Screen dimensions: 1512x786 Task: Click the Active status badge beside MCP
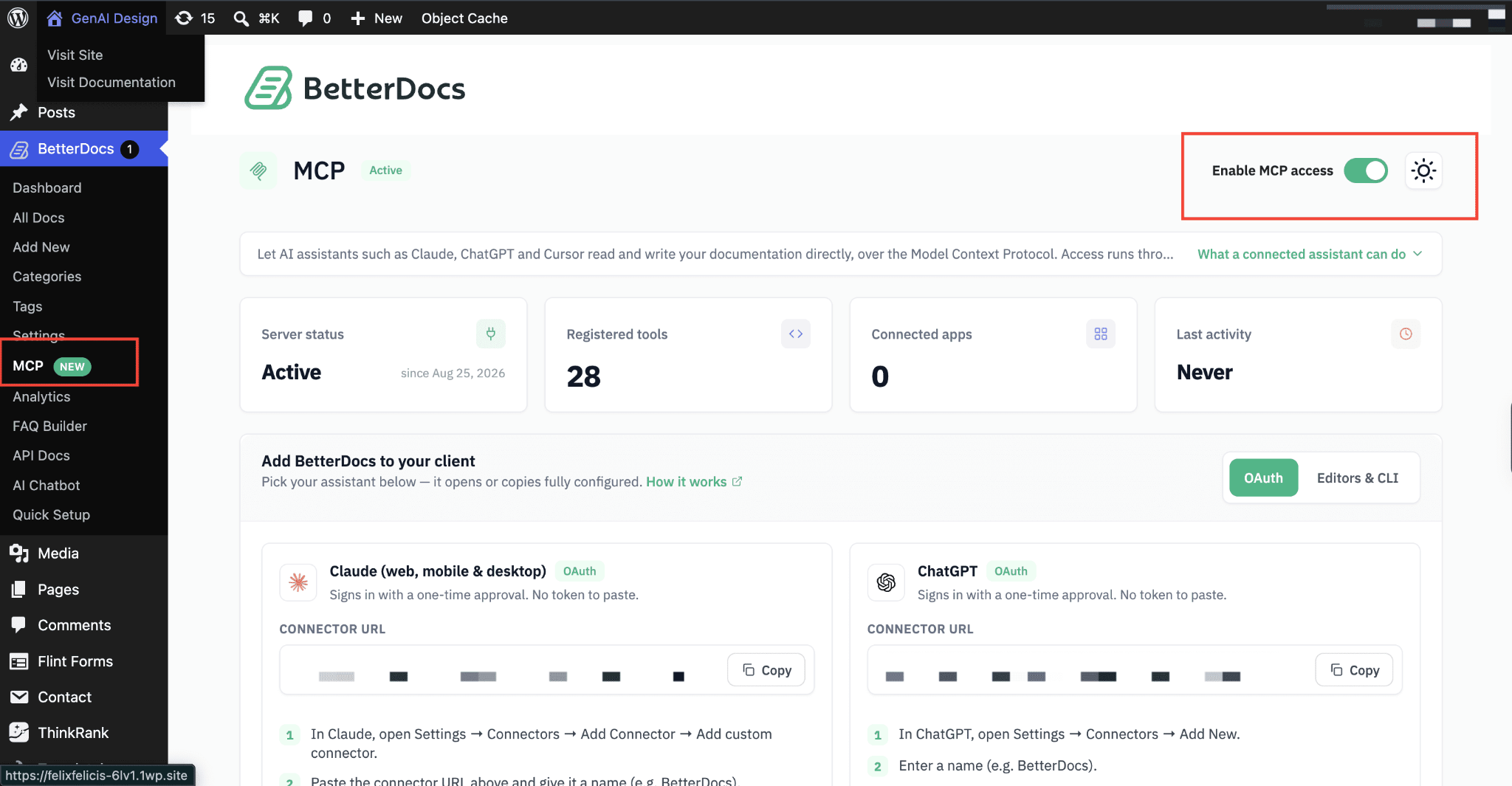click(x=385, y=170)
